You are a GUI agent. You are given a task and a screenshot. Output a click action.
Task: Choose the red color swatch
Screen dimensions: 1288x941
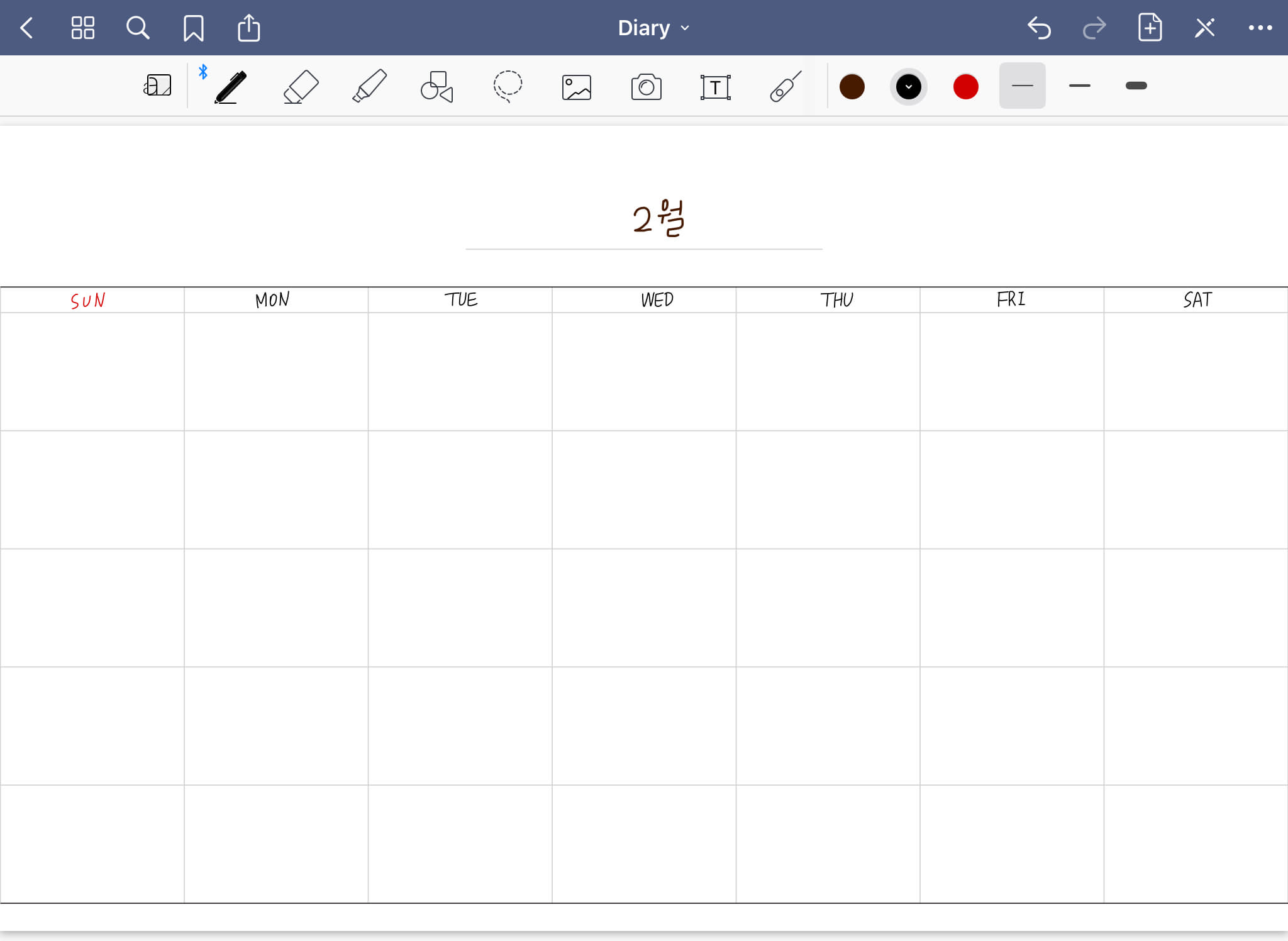(965, 87)
